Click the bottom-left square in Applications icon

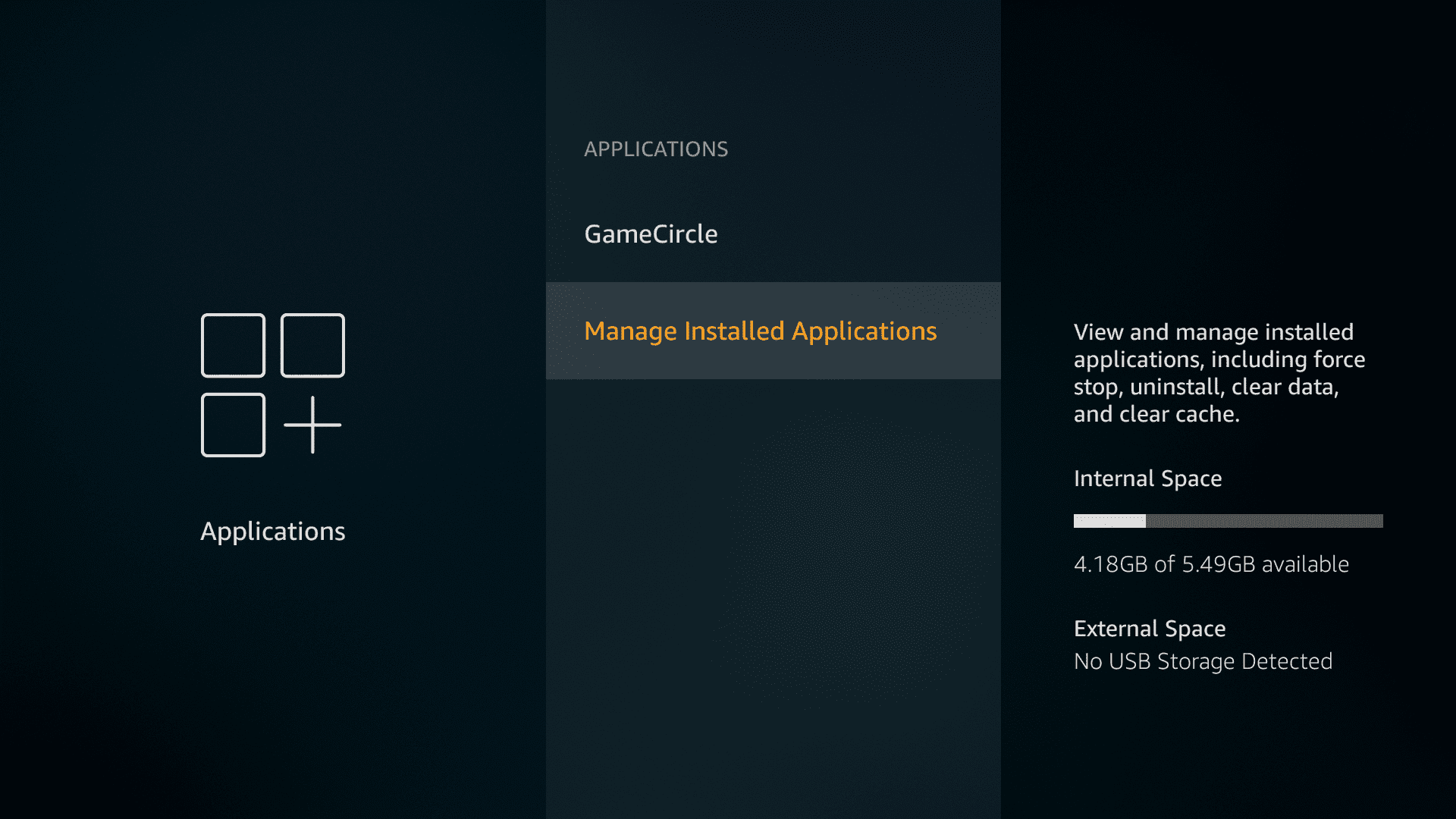coord(233,426)
